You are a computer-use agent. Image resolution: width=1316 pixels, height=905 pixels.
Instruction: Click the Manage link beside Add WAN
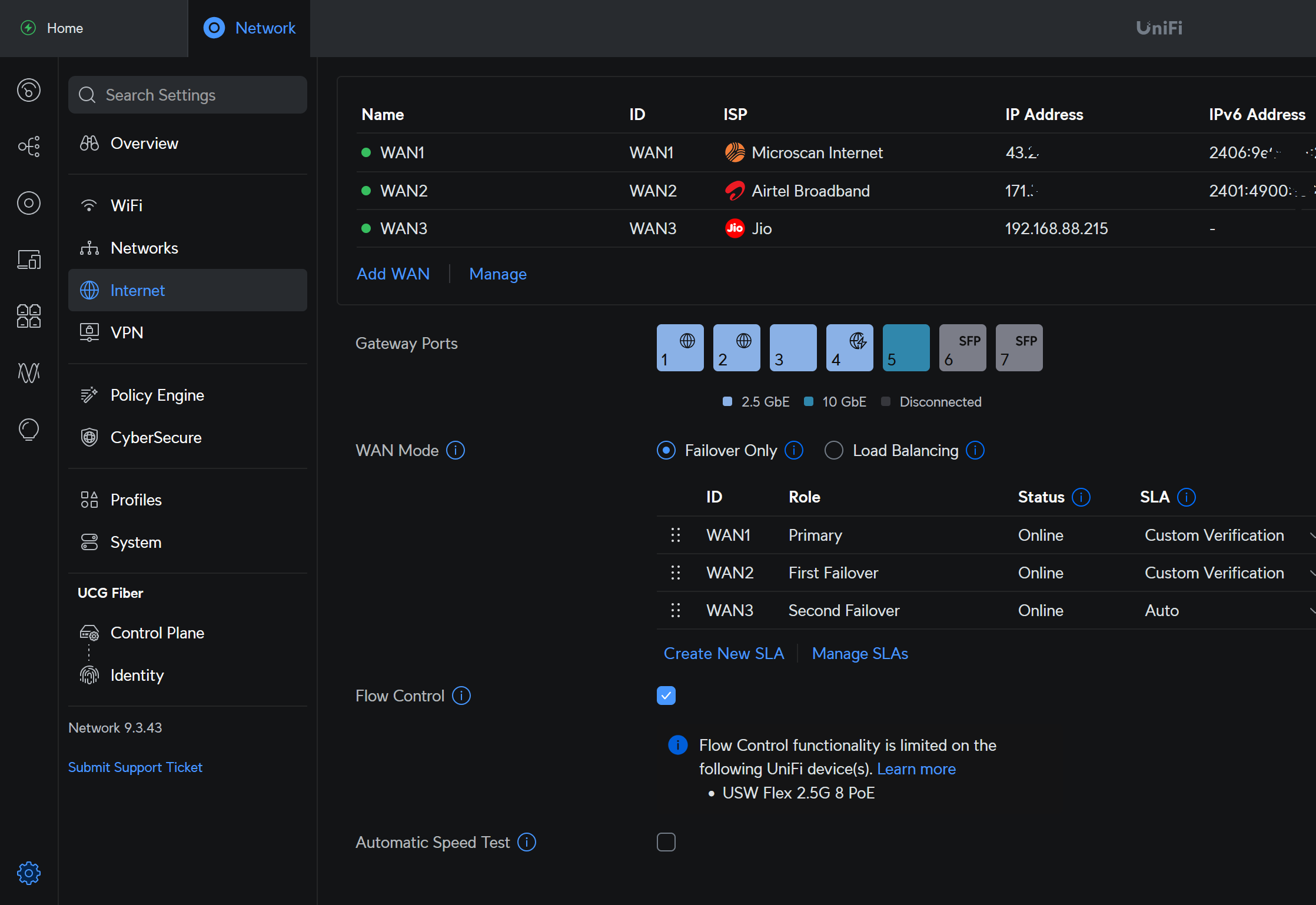498,274
